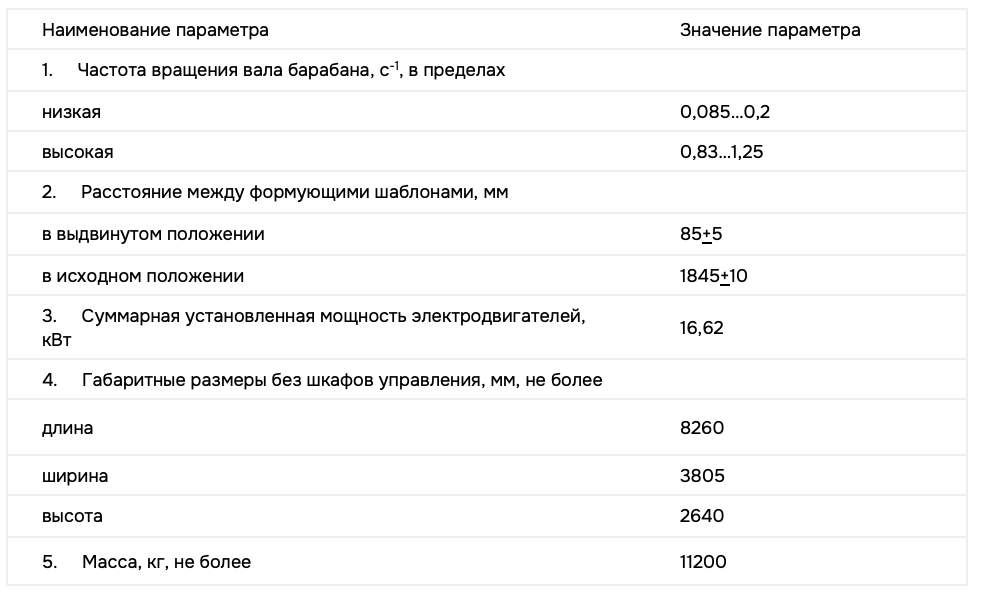Click the value 0,83...1,25
The image size is (984, 598).
[x=722, y=152]
